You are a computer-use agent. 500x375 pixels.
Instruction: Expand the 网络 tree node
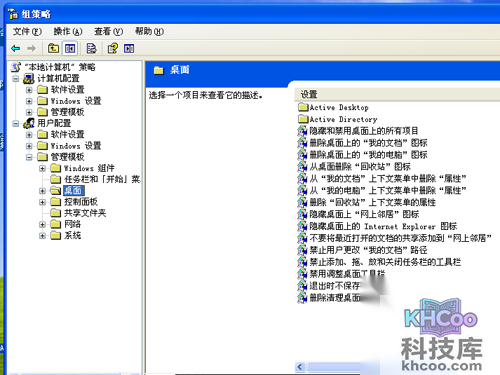coord(42,224)
